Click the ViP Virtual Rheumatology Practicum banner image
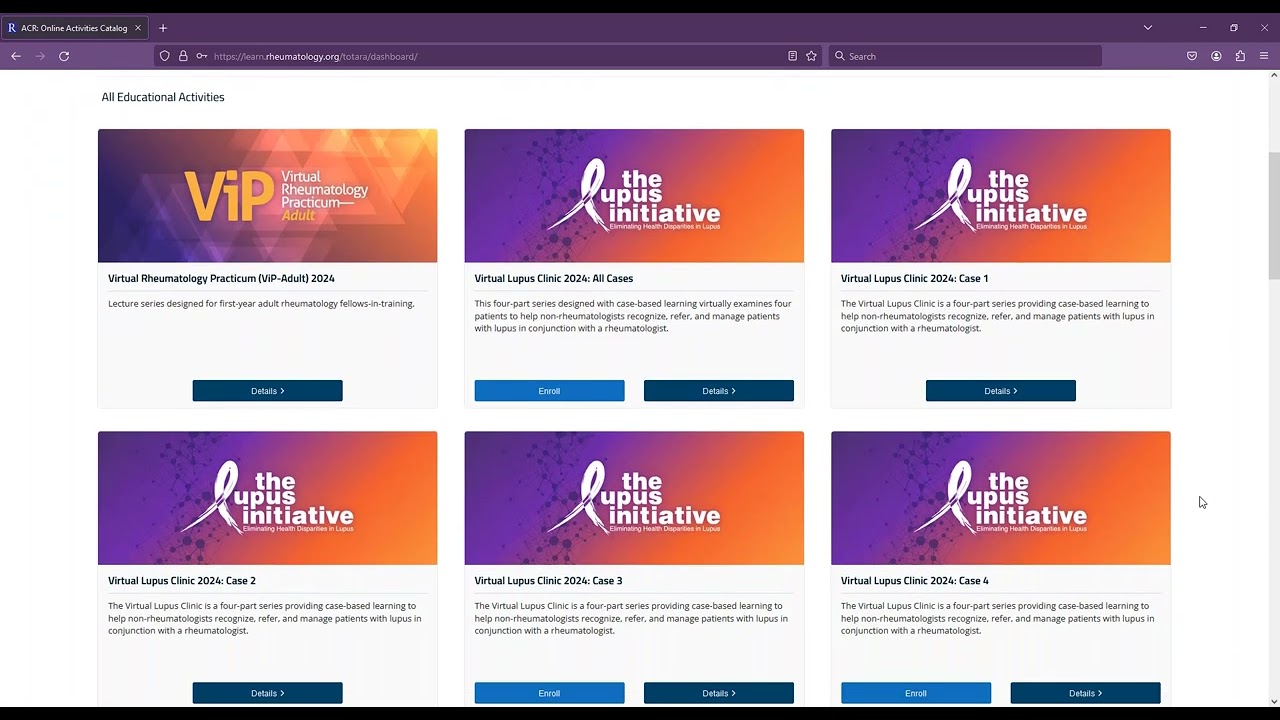 267,196
